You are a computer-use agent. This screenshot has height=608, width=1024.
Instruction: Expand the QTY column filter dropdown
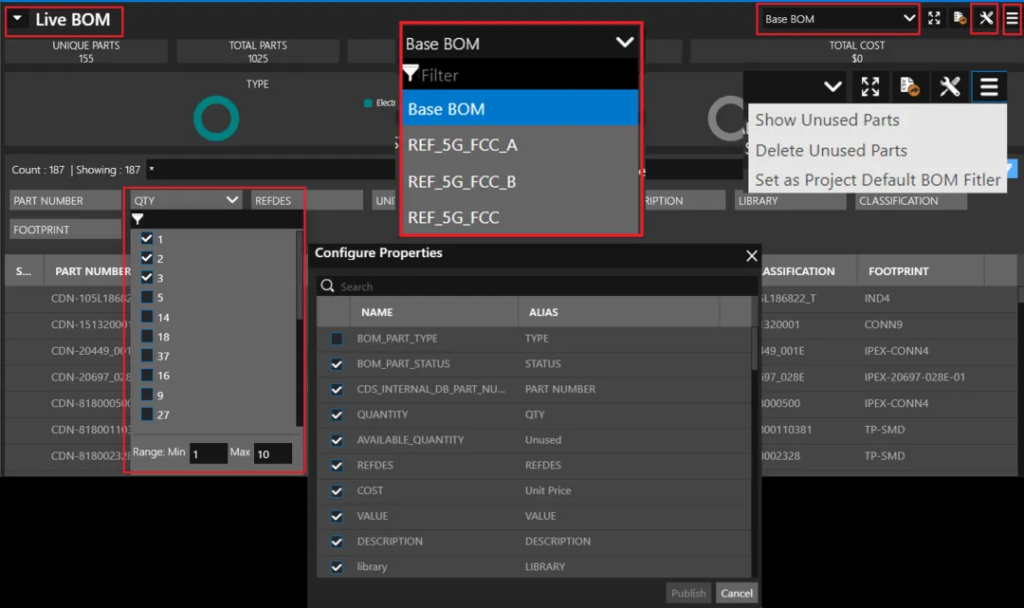click(x=232, y=200)
